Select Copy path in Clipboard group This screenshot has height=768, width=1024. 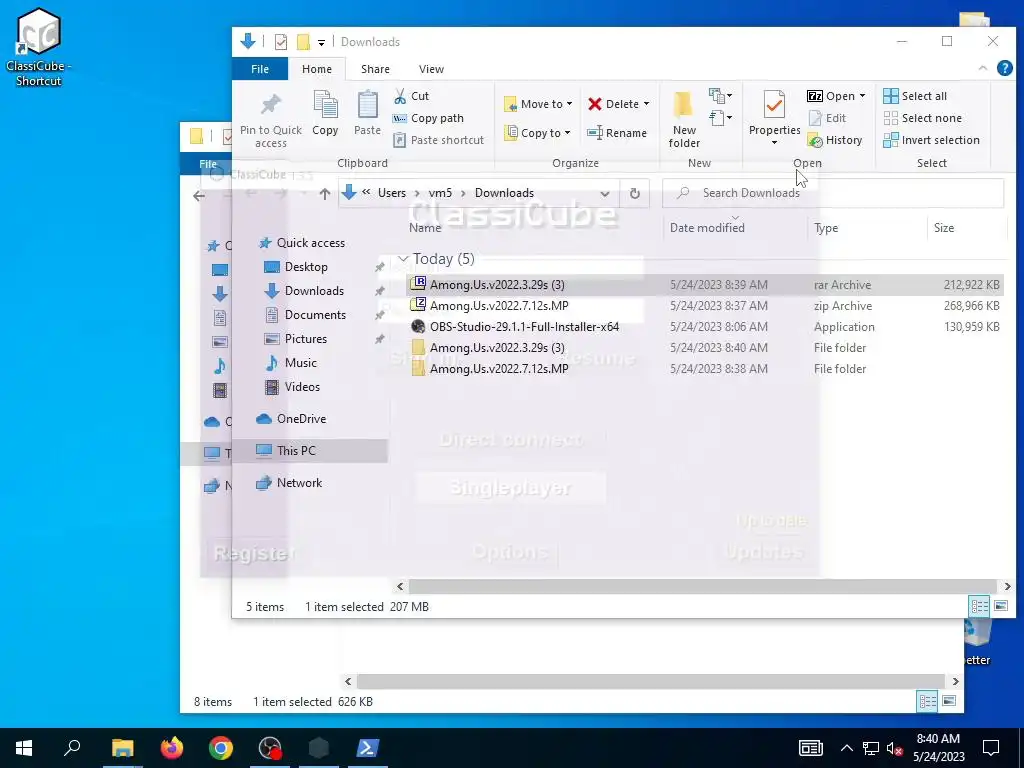click(428, 118)
